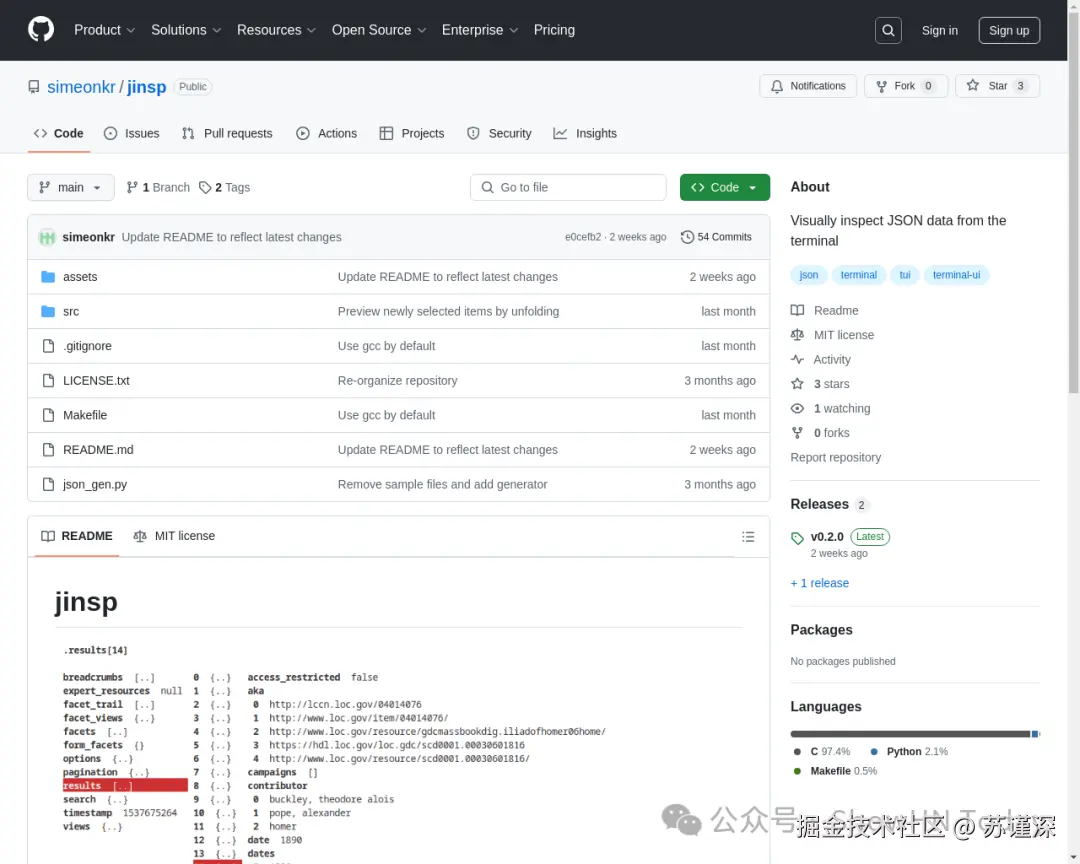This screenshot has height=864, width=1080.
Task: Click the terminal-ui topic tag
Action: coord(956,275)
